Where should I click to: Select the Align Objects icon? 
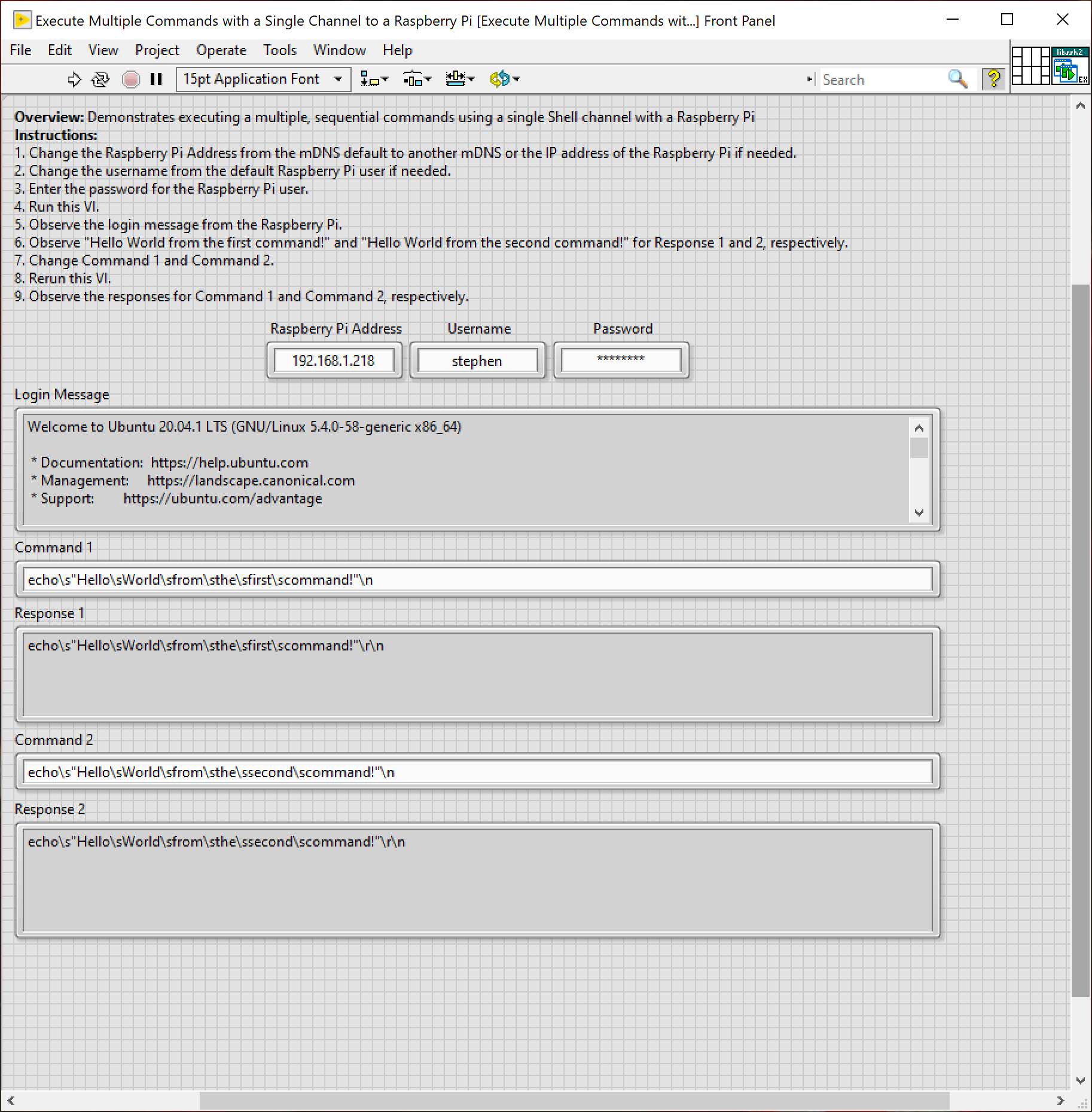coord(370,79)
